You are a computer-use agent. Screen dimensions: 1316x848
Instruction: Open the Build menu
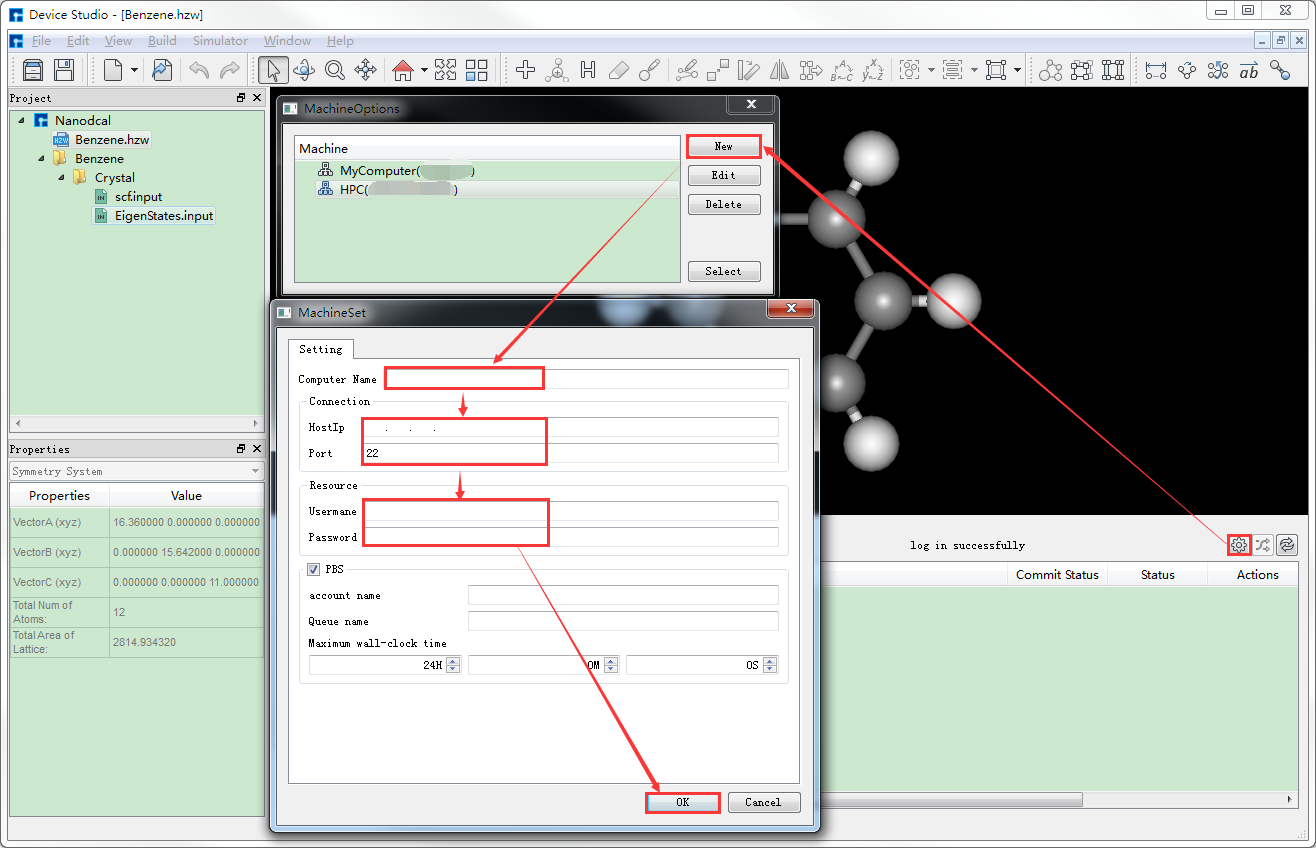click(x=162, y=41)
